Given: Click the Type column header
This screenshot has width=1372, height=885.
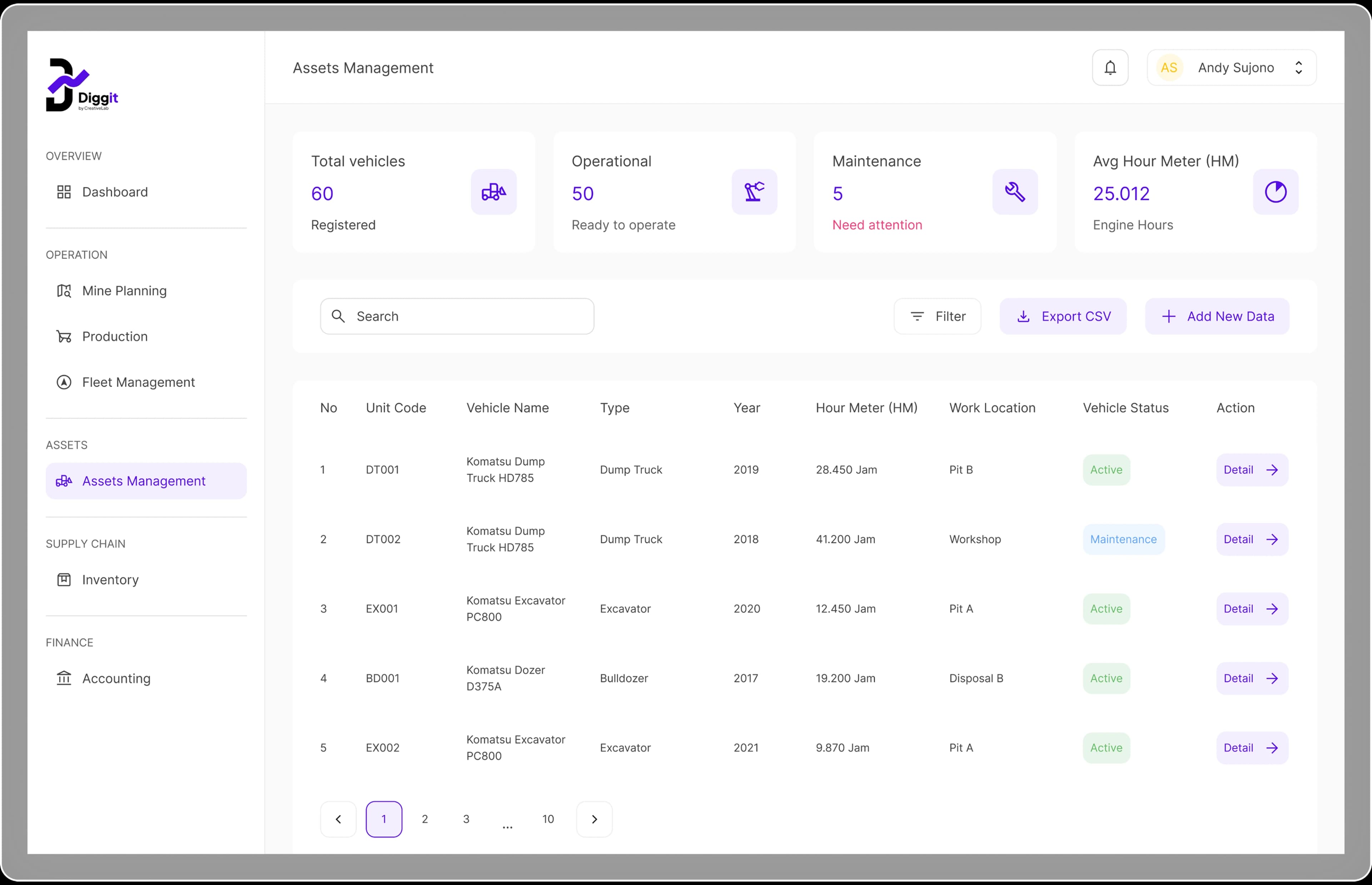Looking at the screenshot, I should coord(615,408).
